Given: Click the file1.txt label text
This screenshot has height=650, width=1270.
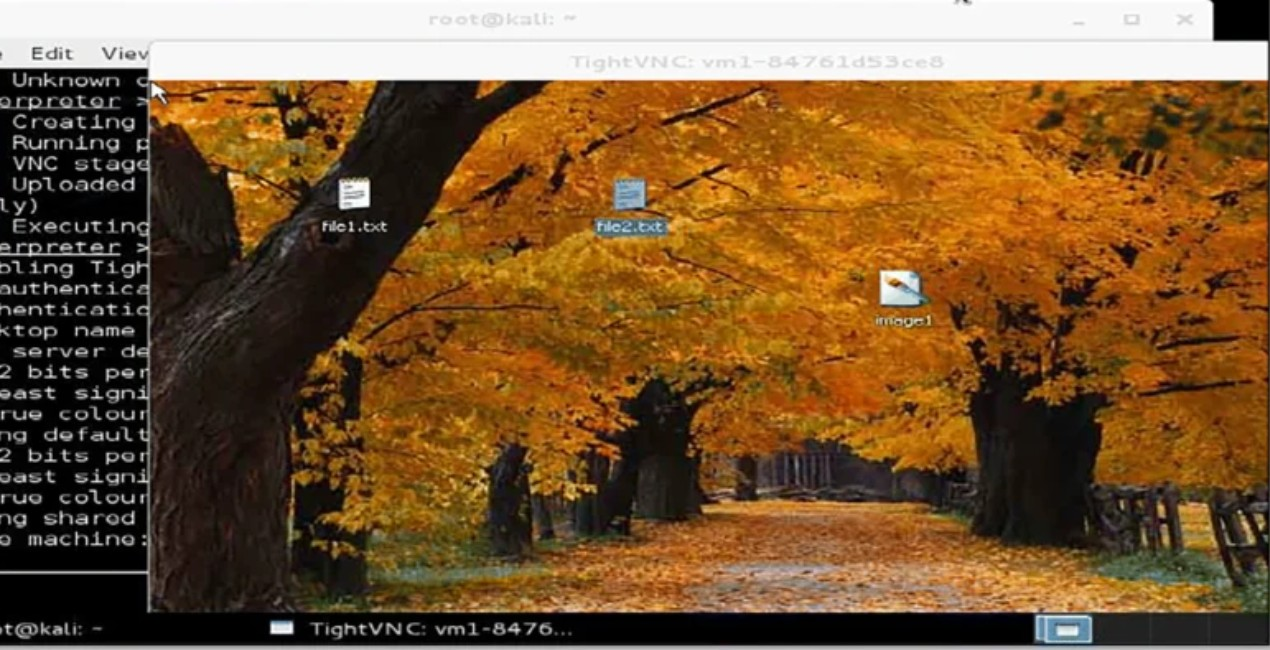Looking at the screenshot, I should pyautogui.click(x=354, y=226).
